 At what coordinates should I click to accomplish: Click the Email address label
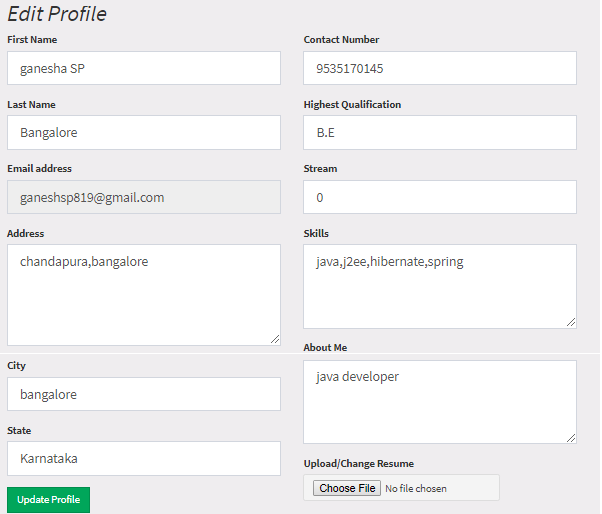(39, 169)
